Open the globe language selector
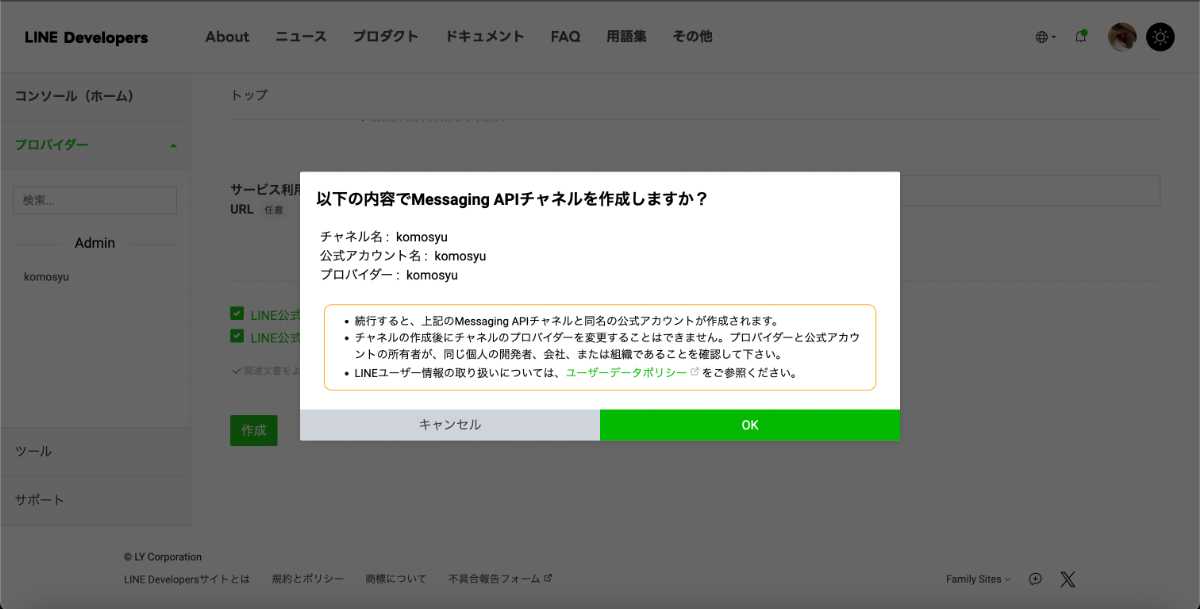 click(x=1046, y=37)
